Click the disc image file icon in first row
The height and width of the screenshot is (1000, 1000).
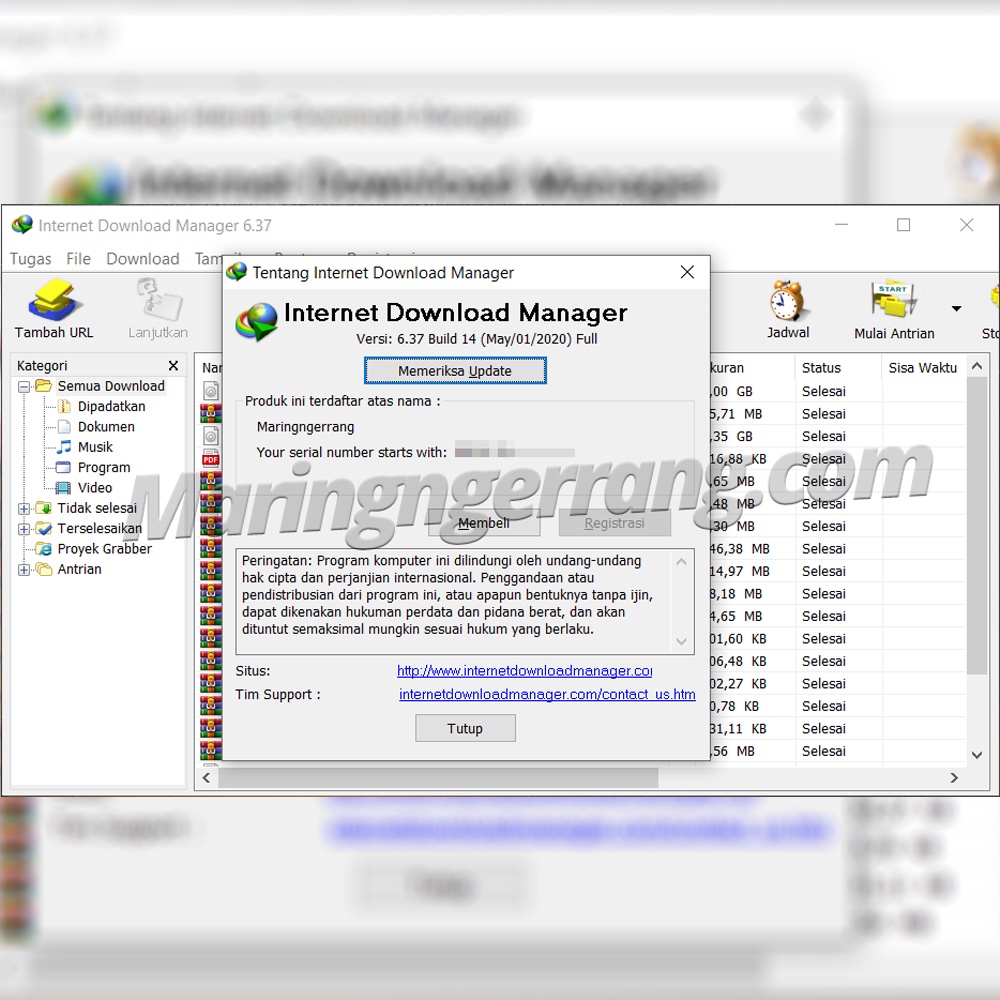[210, 390]
